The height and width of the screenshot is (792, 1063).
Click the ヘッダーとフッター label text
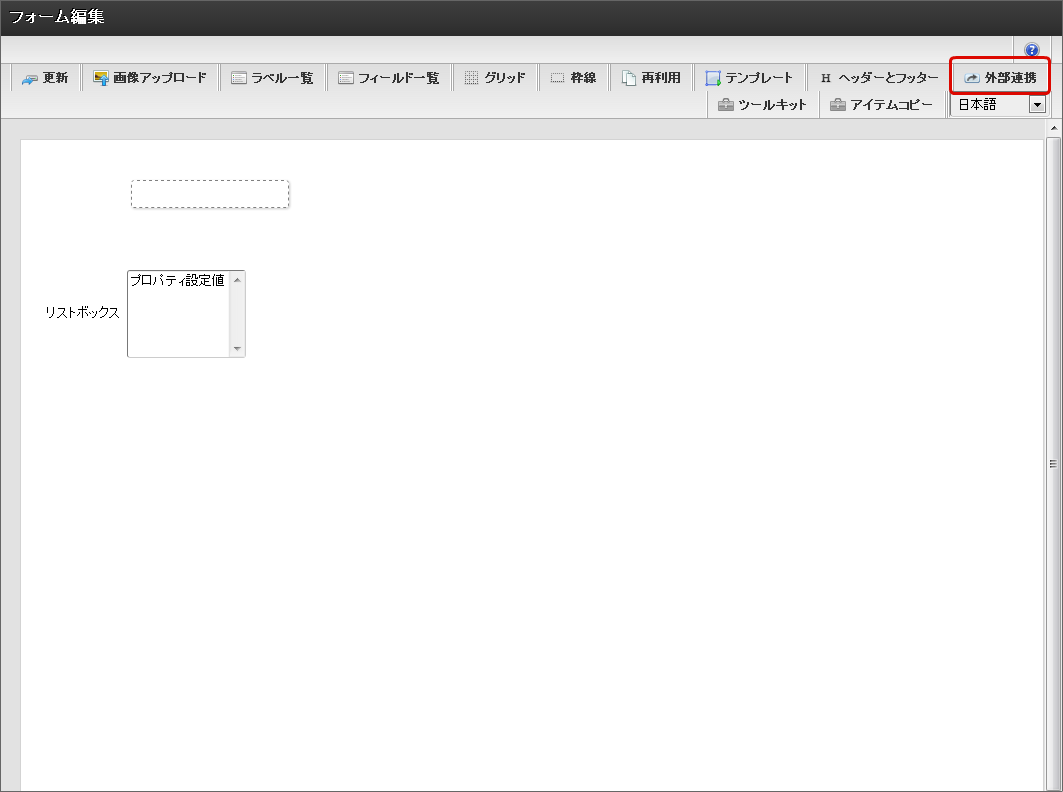[x=889, y=78]
